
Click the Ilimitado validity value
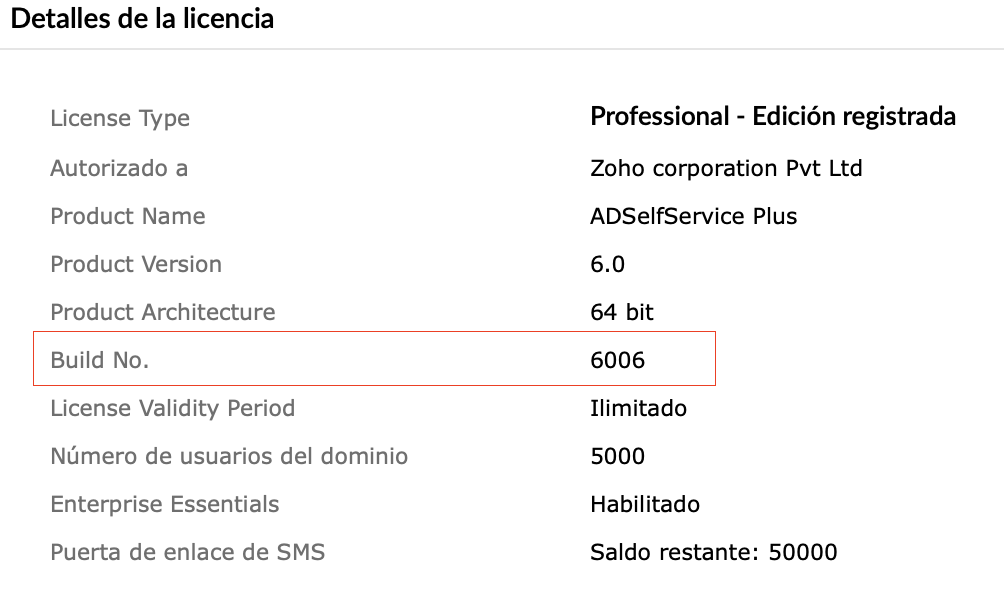pos(638,408)
